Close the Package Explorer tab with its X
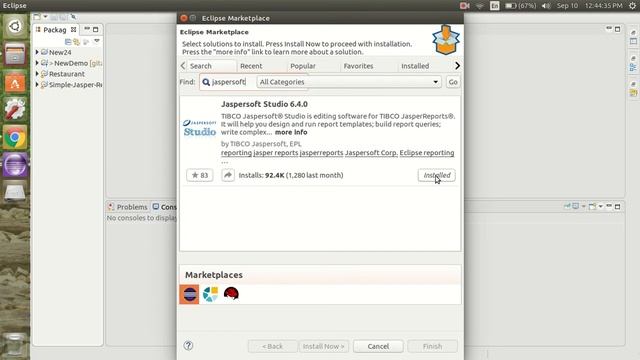Viewport: 640px width, 360px height. (73, 29)
